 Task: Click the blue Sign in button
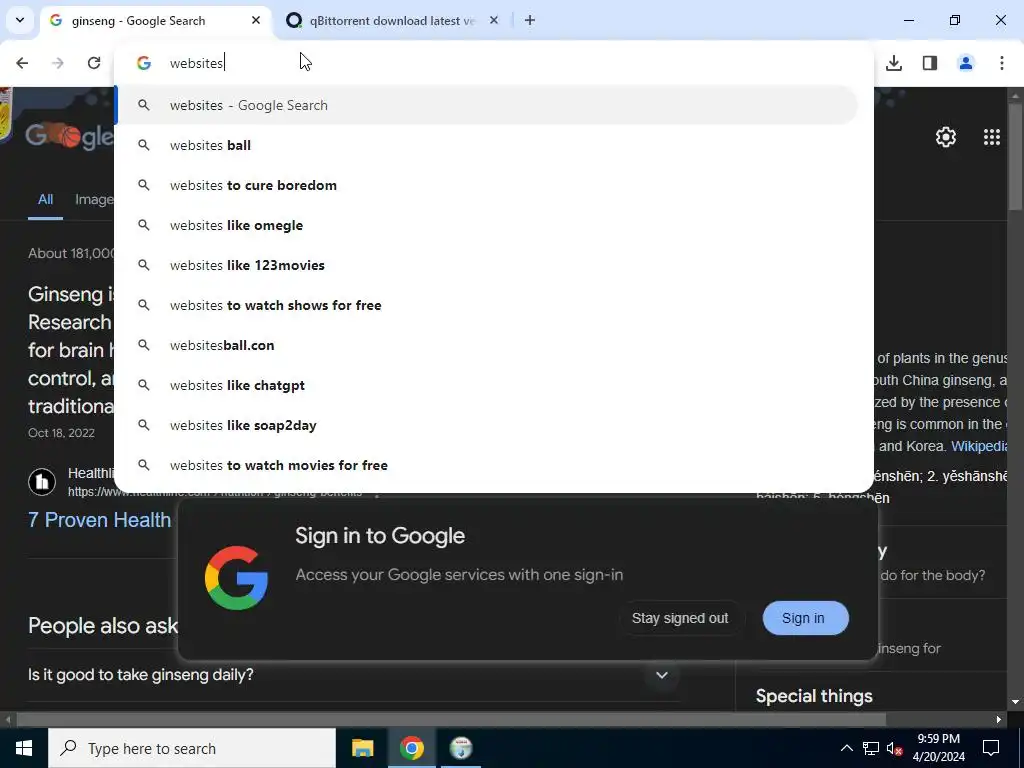805,618
